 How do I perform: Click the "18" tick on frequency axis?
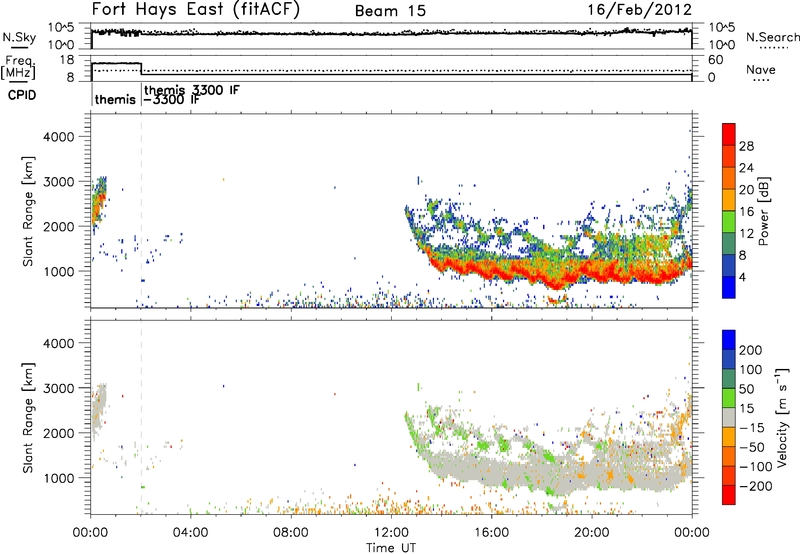tap(66, 60)
